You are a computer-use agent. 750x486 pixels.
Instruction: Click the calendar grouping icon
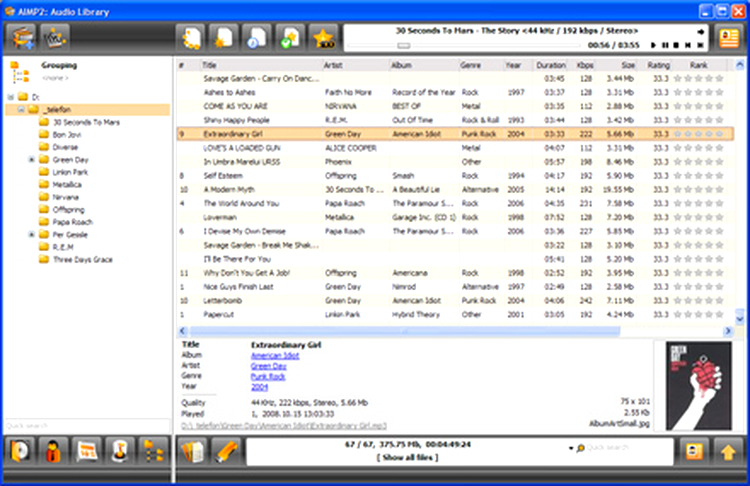click(87, 450)
